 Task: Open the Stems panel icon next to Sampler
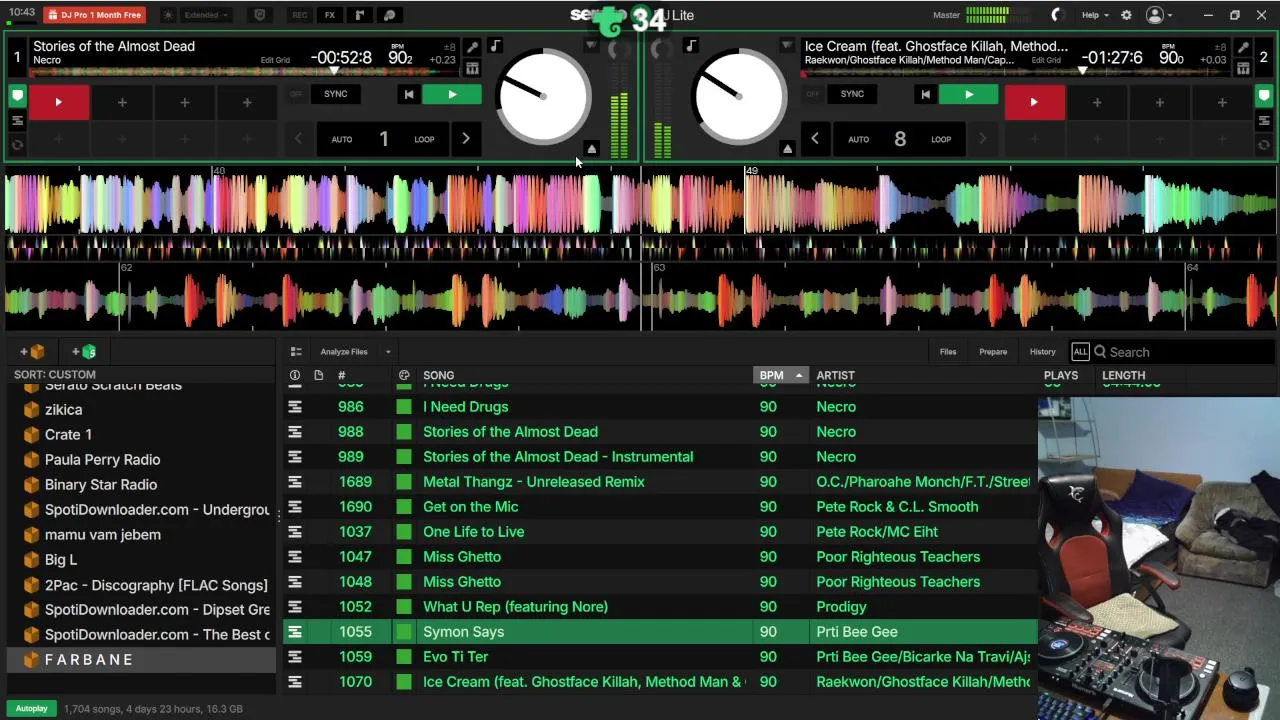(390, 15)
